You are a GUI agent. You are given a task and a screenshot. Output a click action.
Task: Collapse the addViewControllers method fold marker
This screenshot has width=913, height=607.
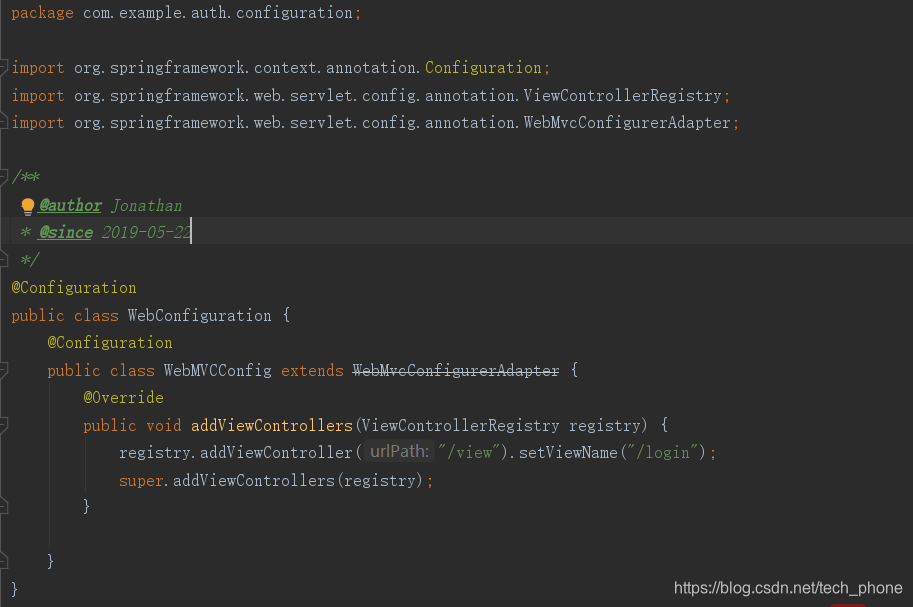click(3, 425)
